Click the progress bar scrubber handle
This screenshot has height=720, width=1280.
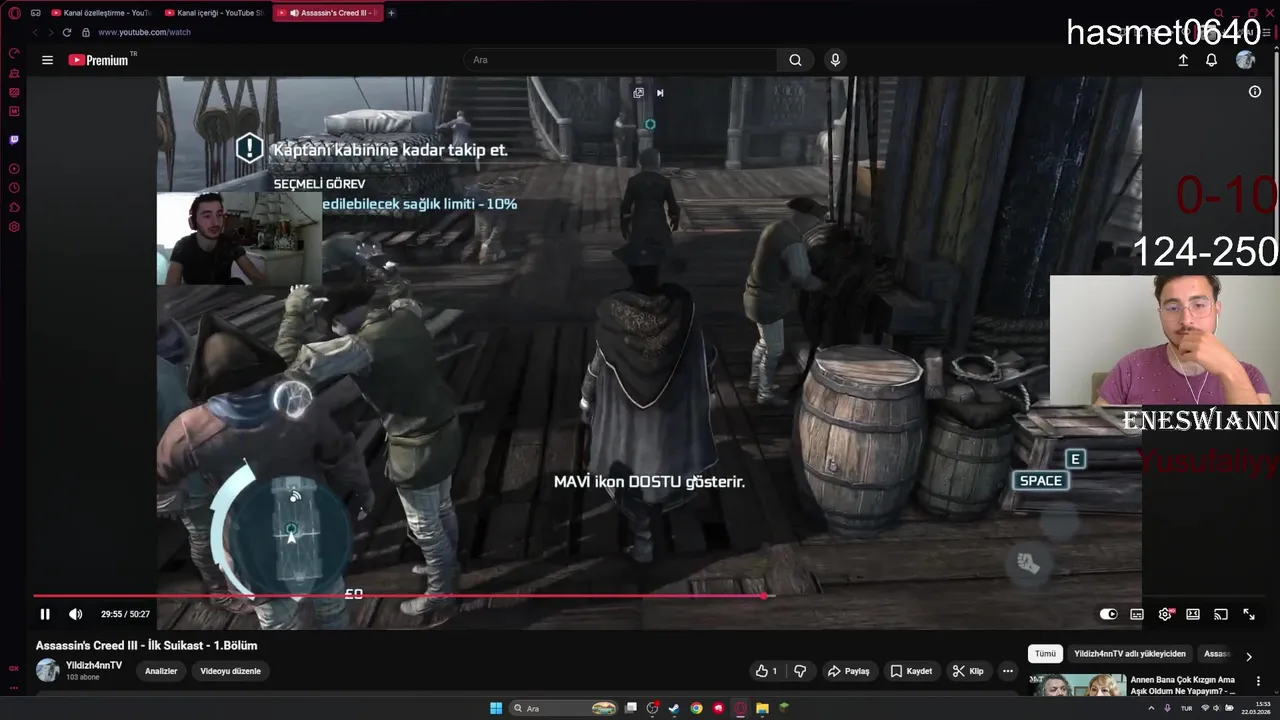coord(764,596)
